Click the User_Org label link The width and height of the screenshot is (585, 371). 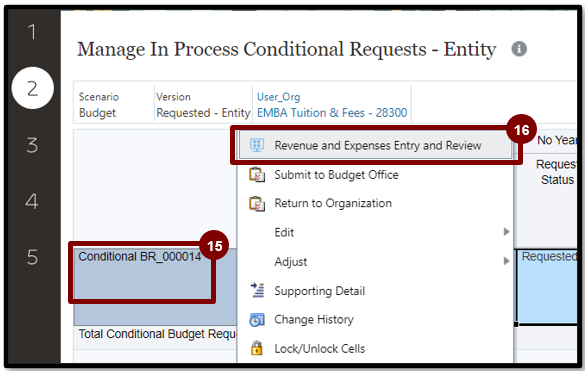tap(278, 97)
